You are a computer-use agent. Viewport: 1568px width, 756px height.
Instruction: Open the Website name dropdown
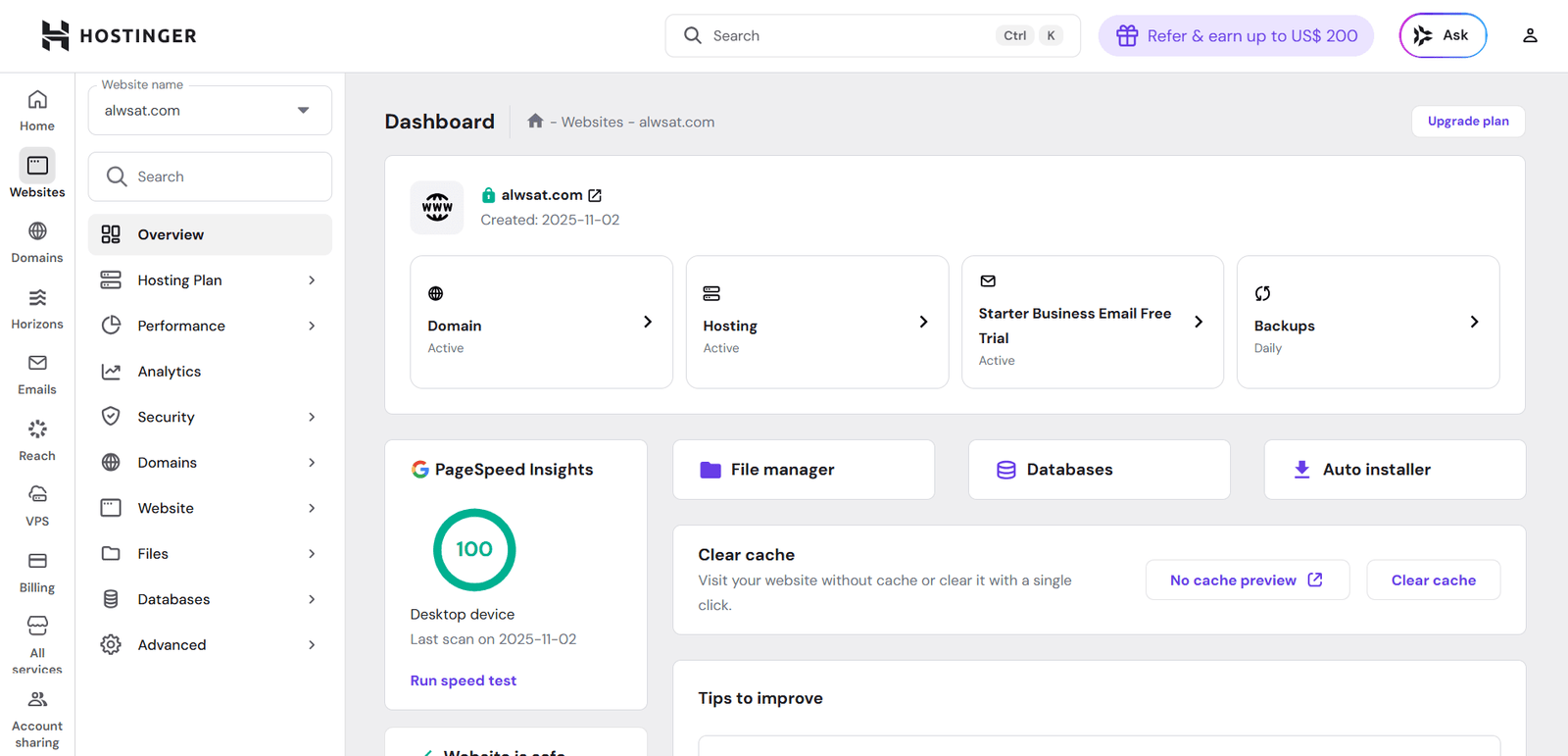tap(210, 110)
